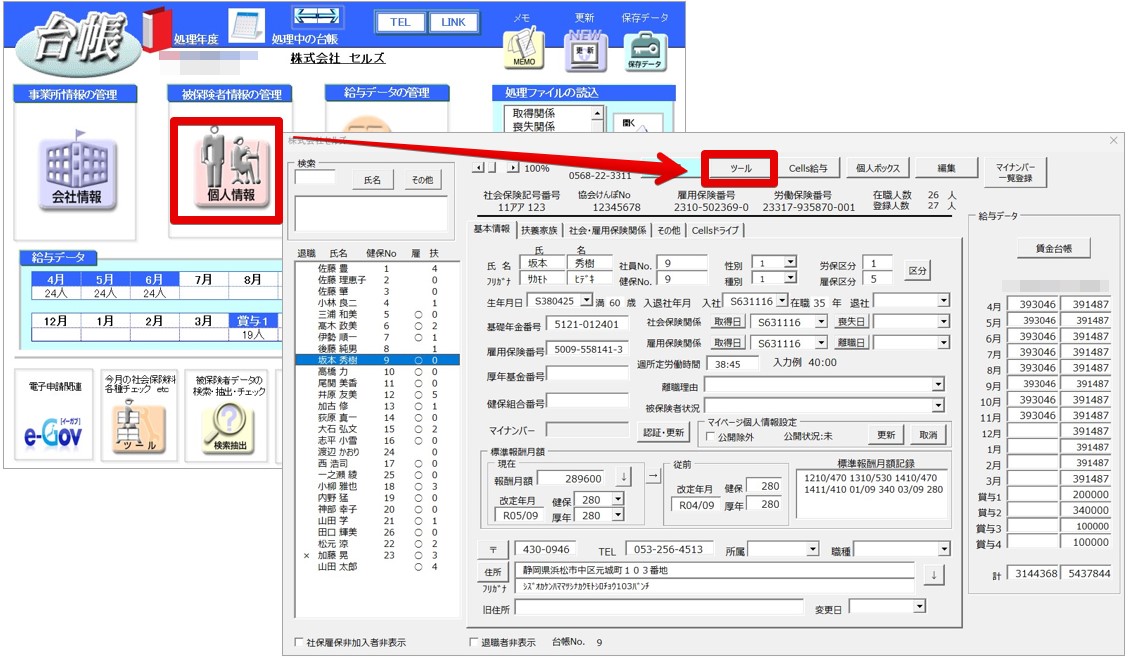
Task: Select 山田 太郎 in the employee list
Action: pyautogui.click(x=378, y=566)
